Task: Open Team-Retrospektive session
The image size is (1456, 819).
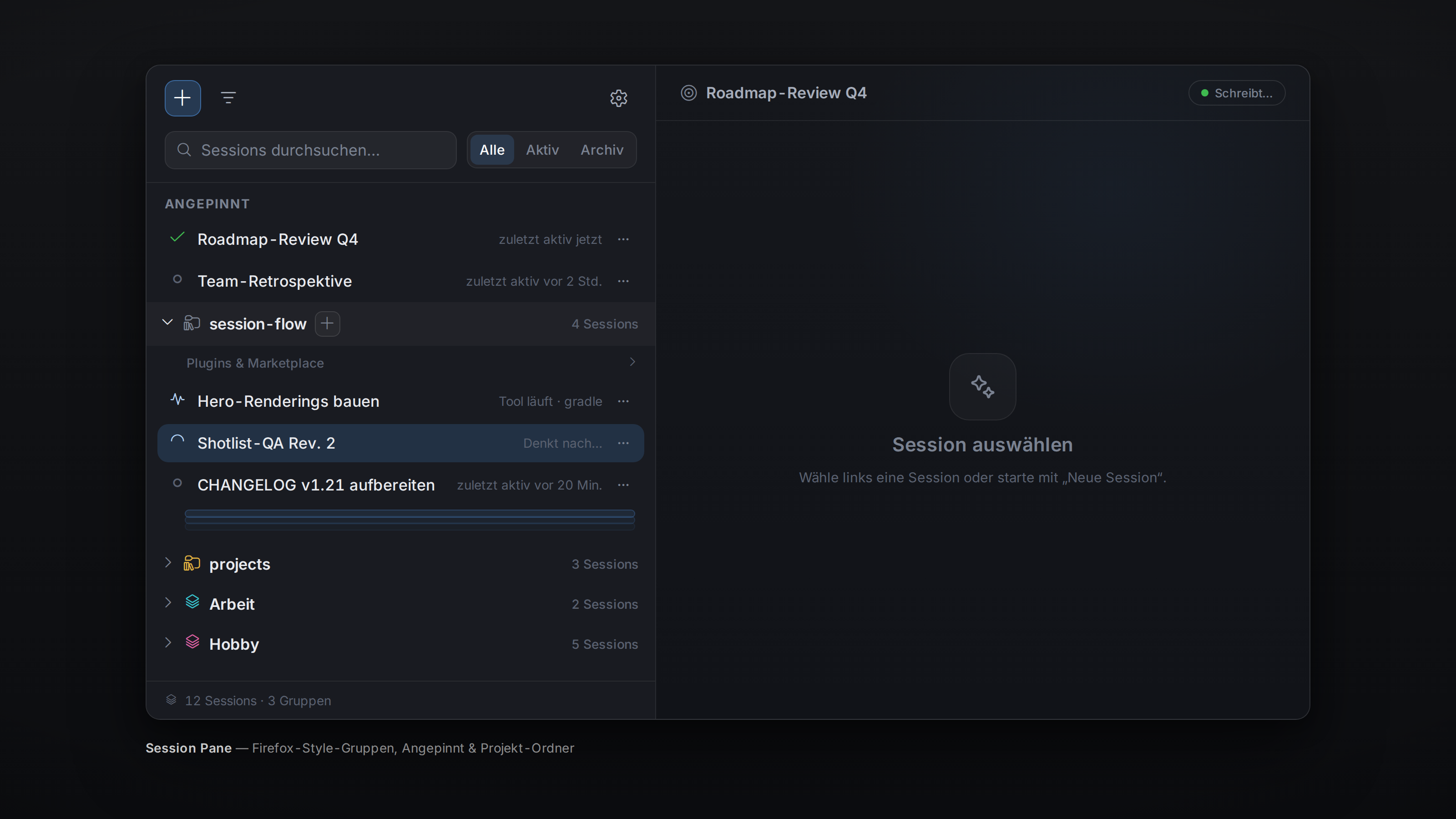Action: coord(401,281)
